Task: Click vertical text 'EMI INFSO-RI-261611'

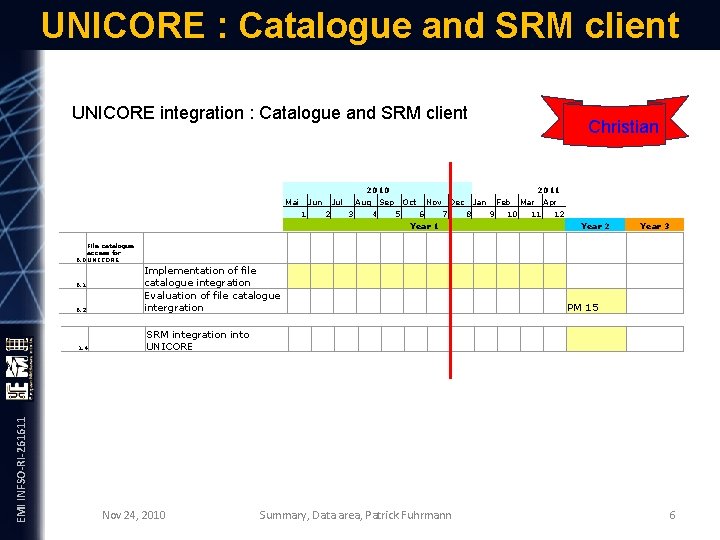Action: tap(21, 469)
